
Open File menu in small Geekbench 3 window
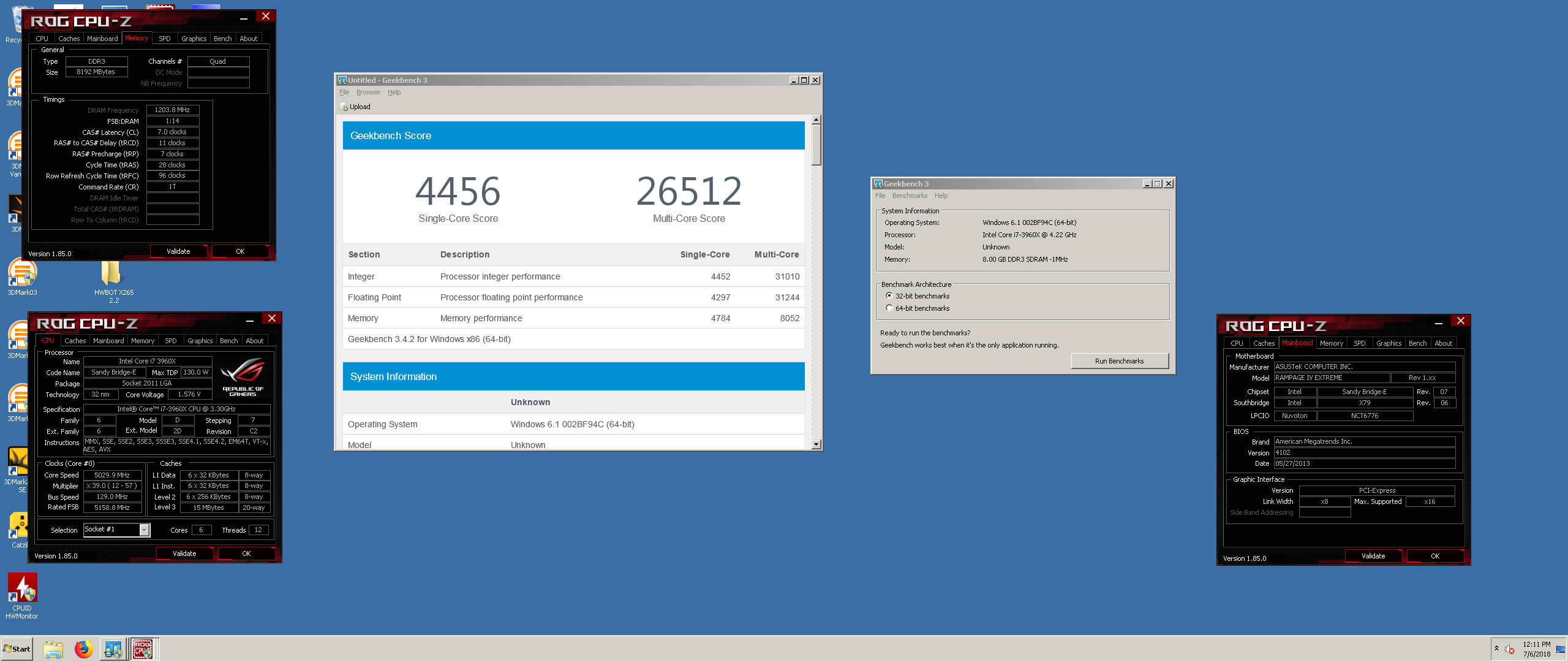(x=880, y=196)
